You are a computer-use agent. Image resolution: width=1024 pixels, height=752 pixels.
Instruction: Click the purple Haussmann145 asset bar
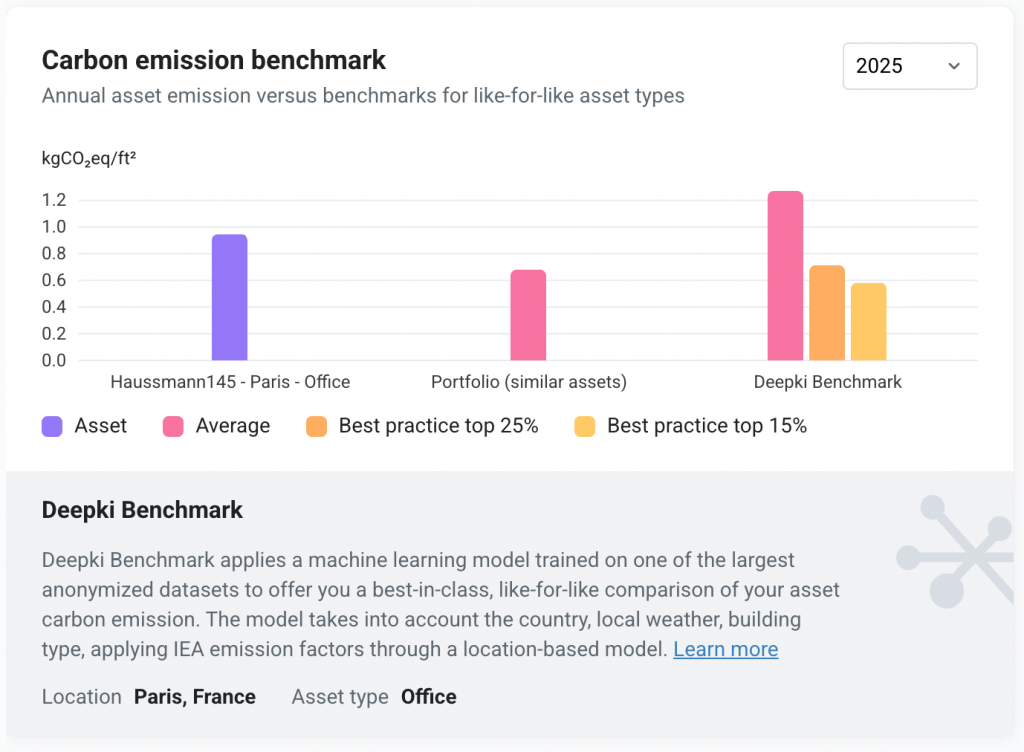229,298
